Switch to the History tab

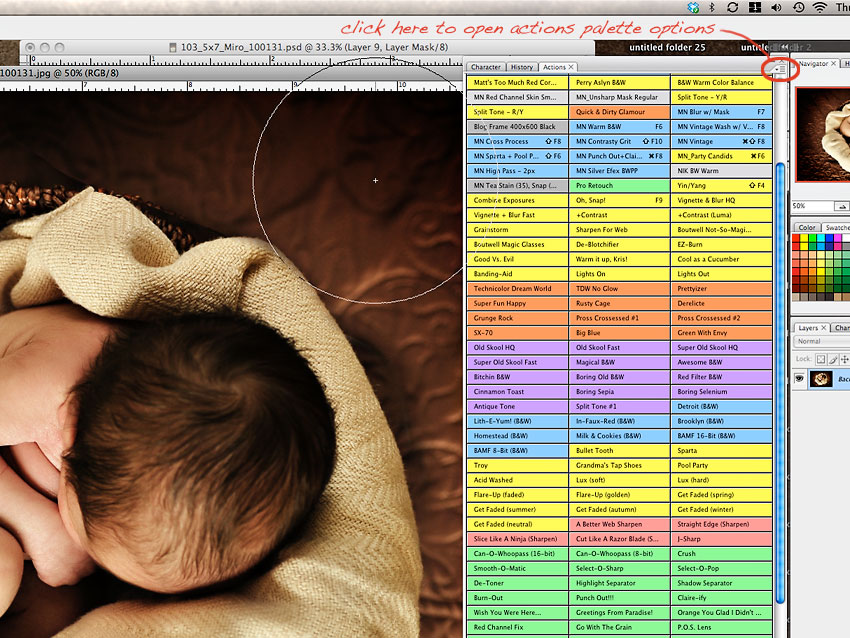(522, 67)
